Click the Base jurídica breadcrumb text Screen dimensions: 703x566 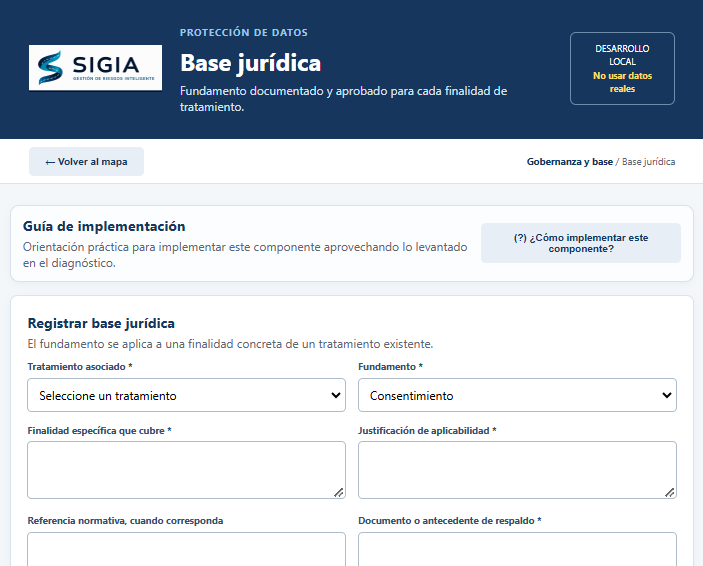click(648, 161)
